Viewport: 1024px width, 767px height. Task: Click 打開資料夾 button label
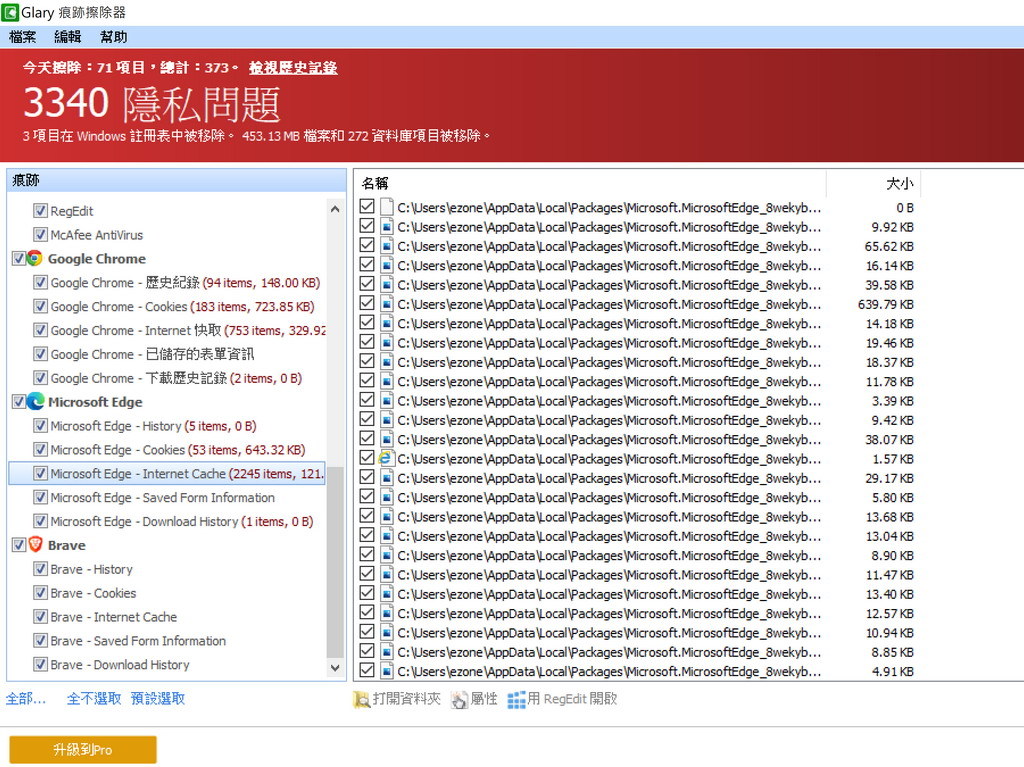point(407,699)
